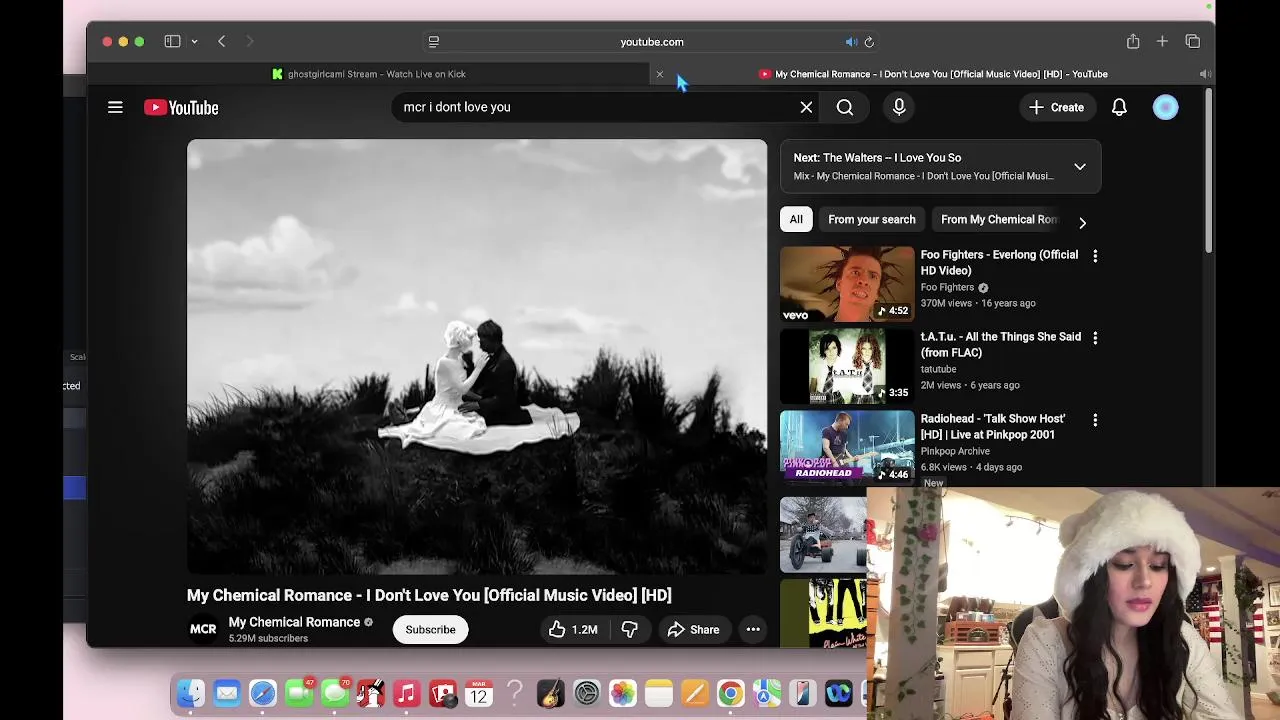Open Photos from the Dock
Image resolution: width=1280 pixels, height=720 pixels.
click(x=622, y=693)
